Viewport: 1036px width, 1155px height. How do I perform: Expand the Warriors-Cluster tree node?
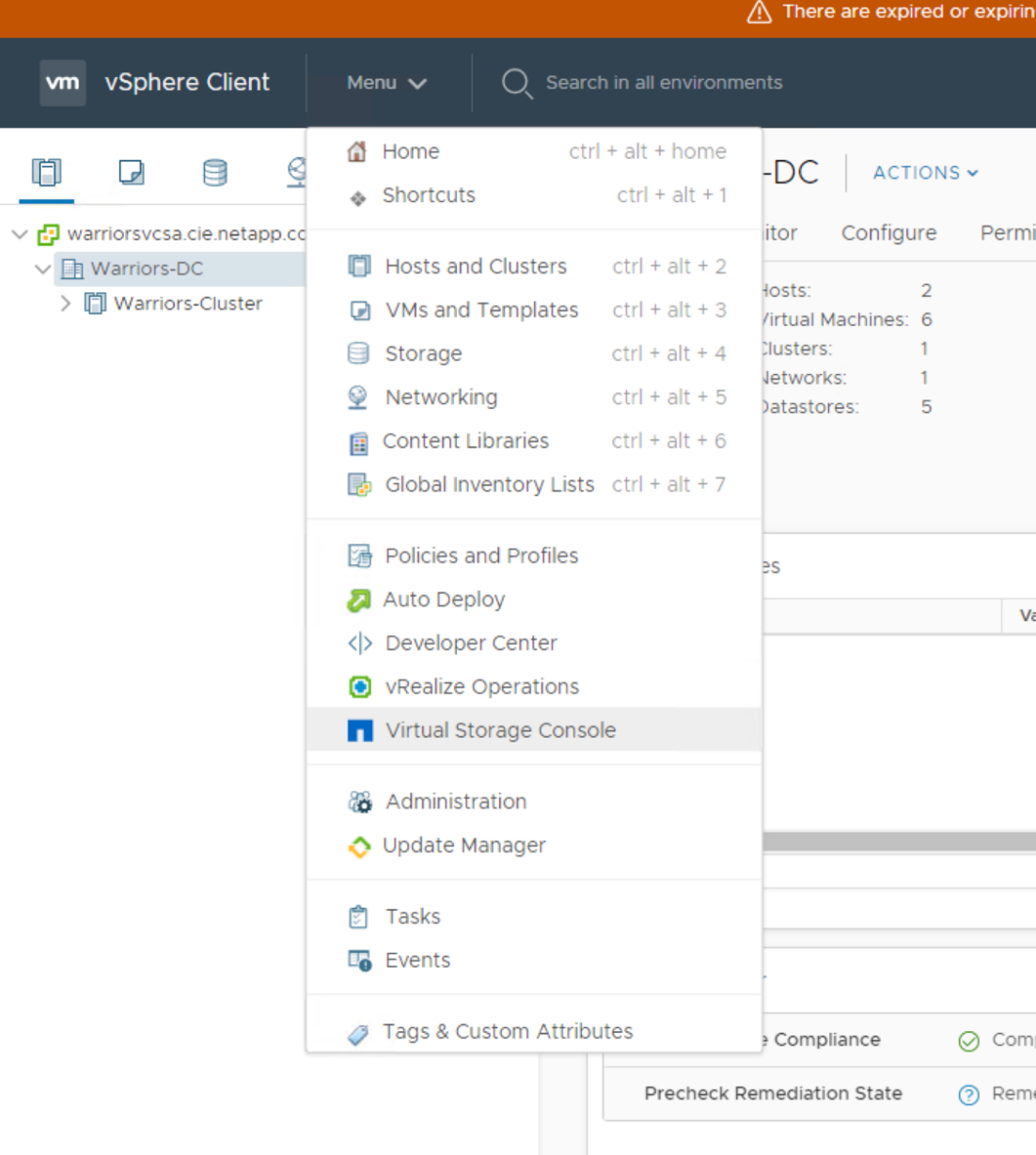click(x=65, y=304)
